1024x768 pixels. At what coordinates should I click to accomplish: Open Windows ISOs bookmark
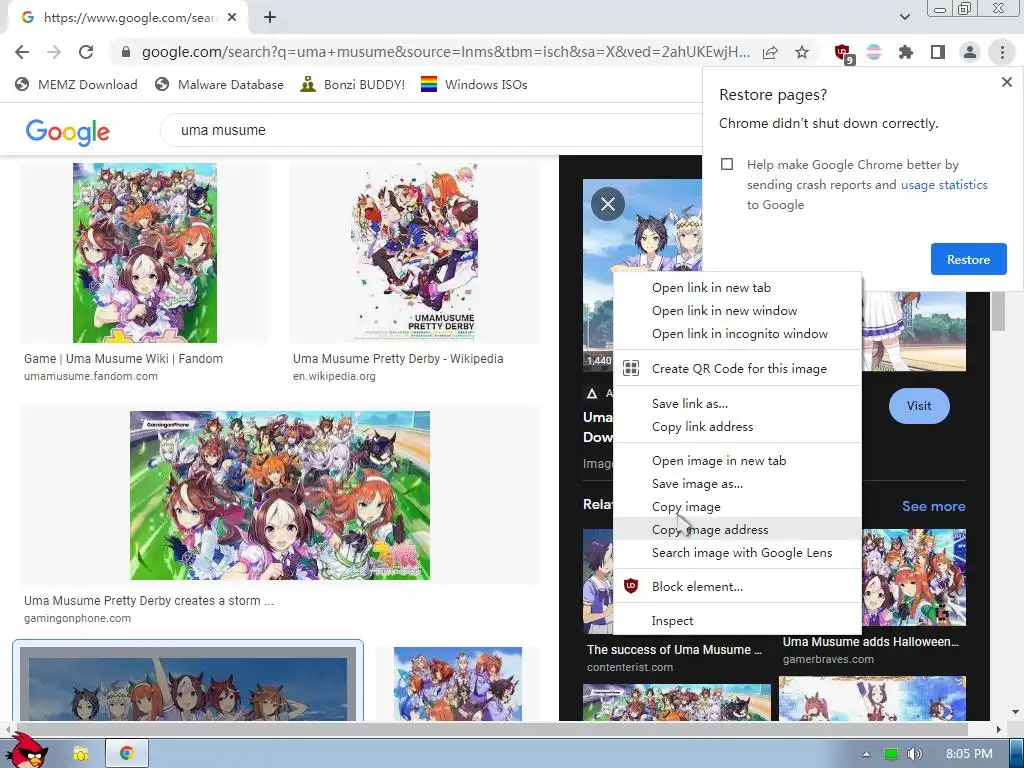474,84
